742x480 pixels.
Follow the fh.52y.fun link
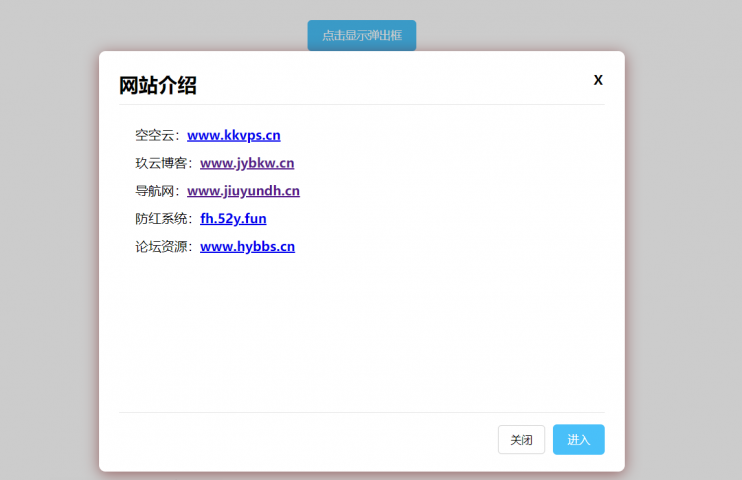233,219
